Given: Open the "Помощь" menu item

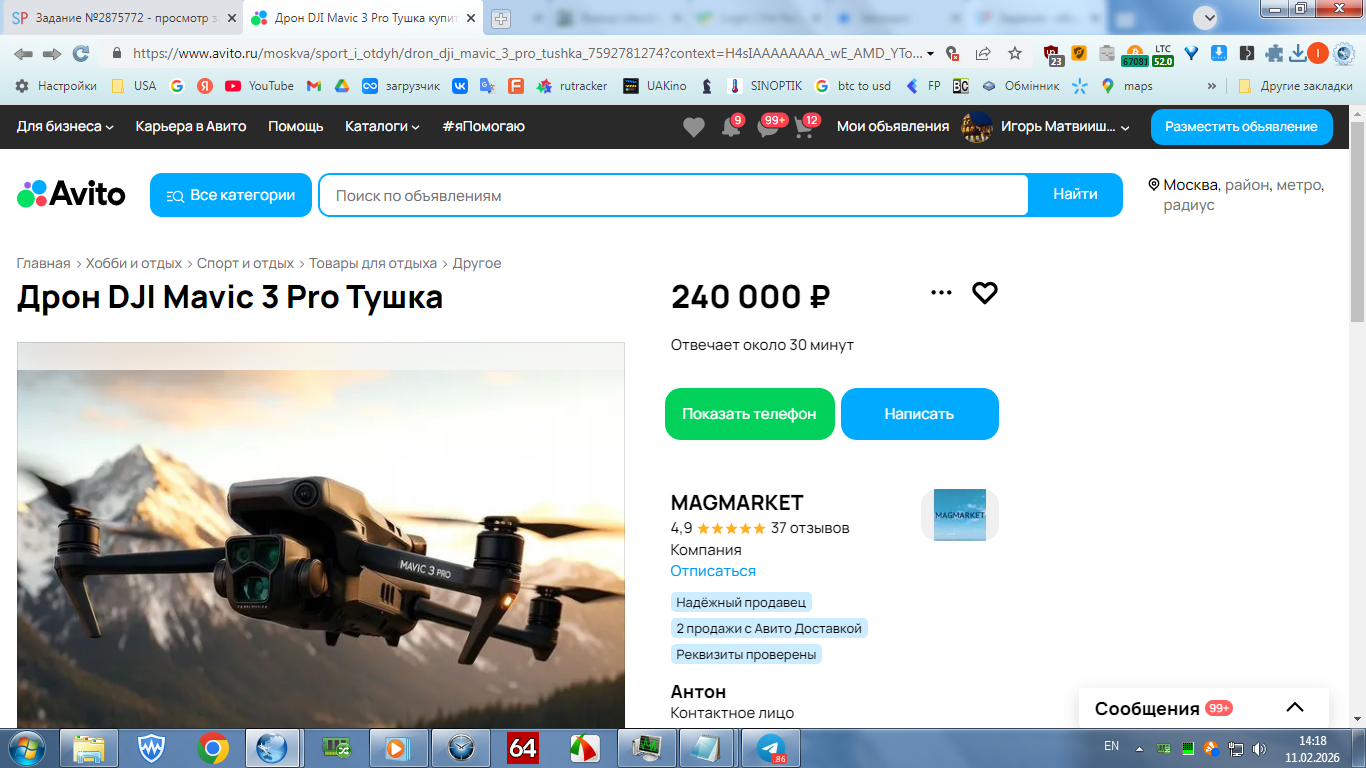Looking at the screenshot, I should pos(296,126).
